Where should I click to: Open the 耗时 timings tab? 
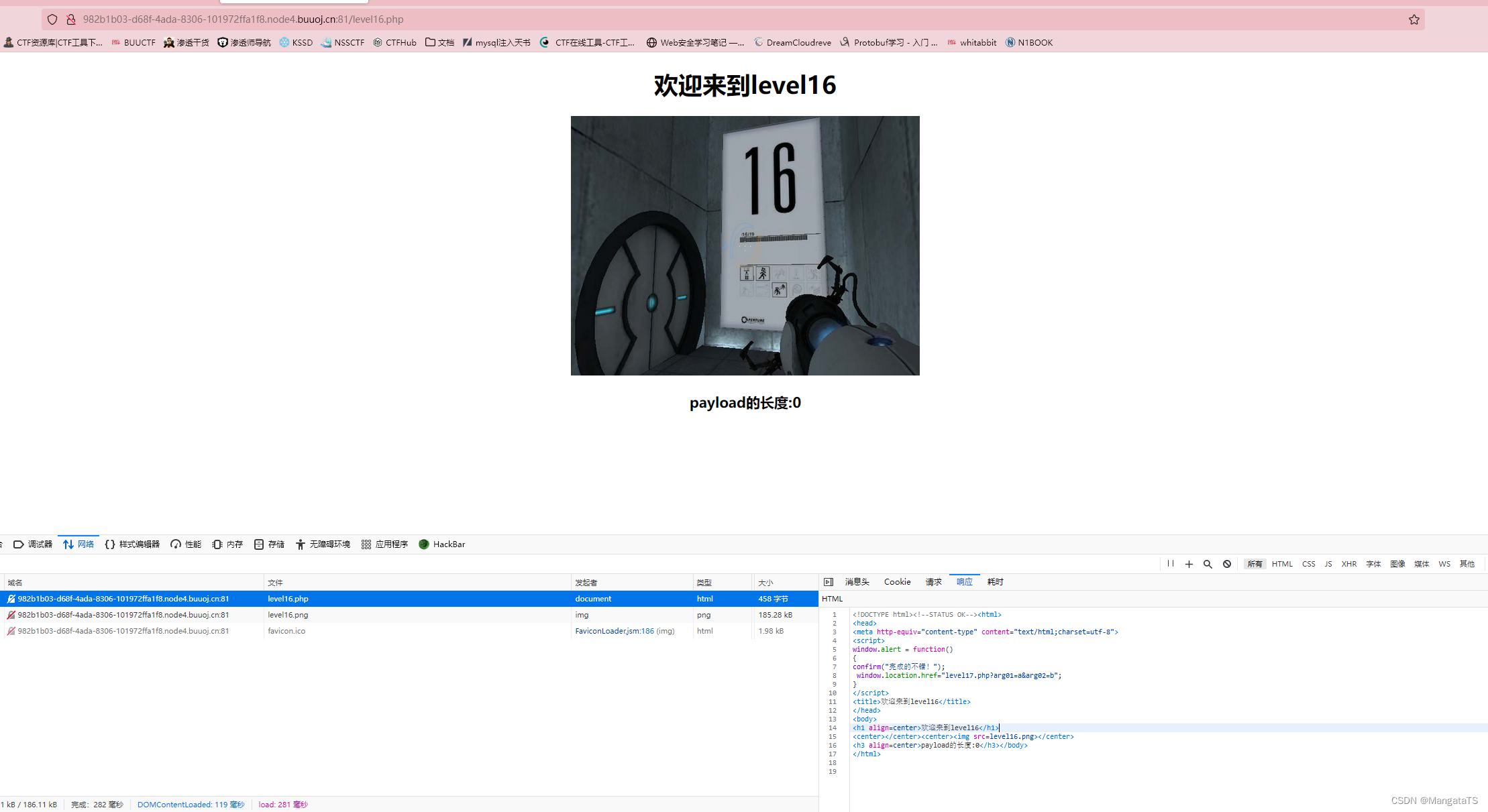(x=995, y=582)
